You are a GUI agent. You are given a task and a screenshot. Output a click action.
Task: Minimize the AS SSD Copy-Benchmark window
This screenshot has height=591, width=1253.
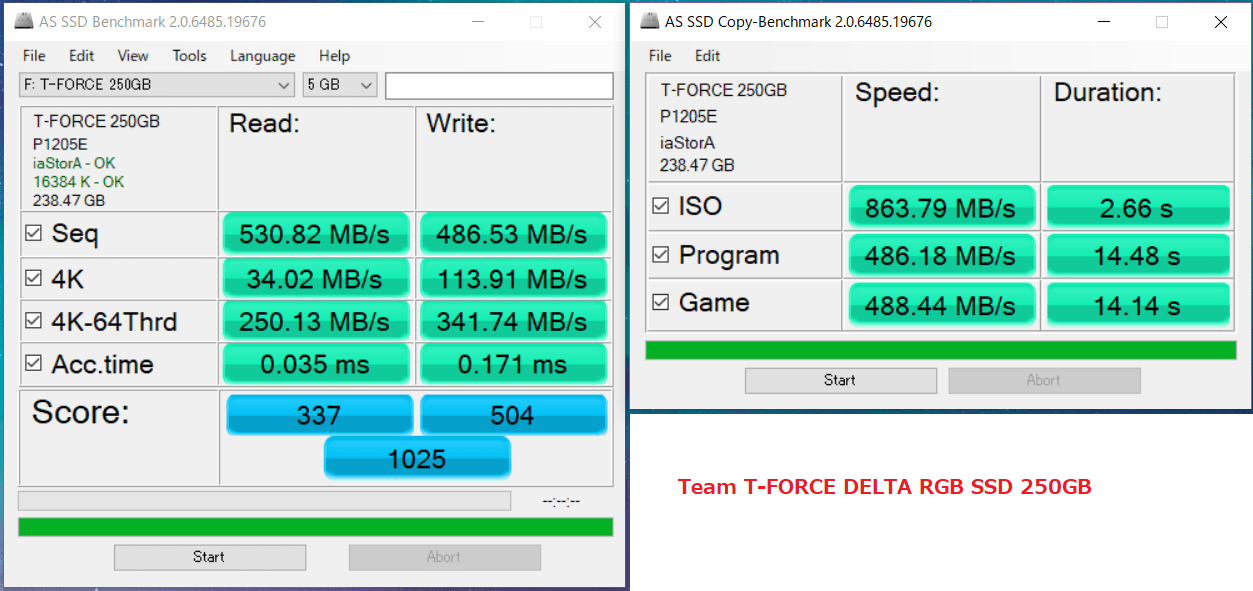(x=1103, y=22)
